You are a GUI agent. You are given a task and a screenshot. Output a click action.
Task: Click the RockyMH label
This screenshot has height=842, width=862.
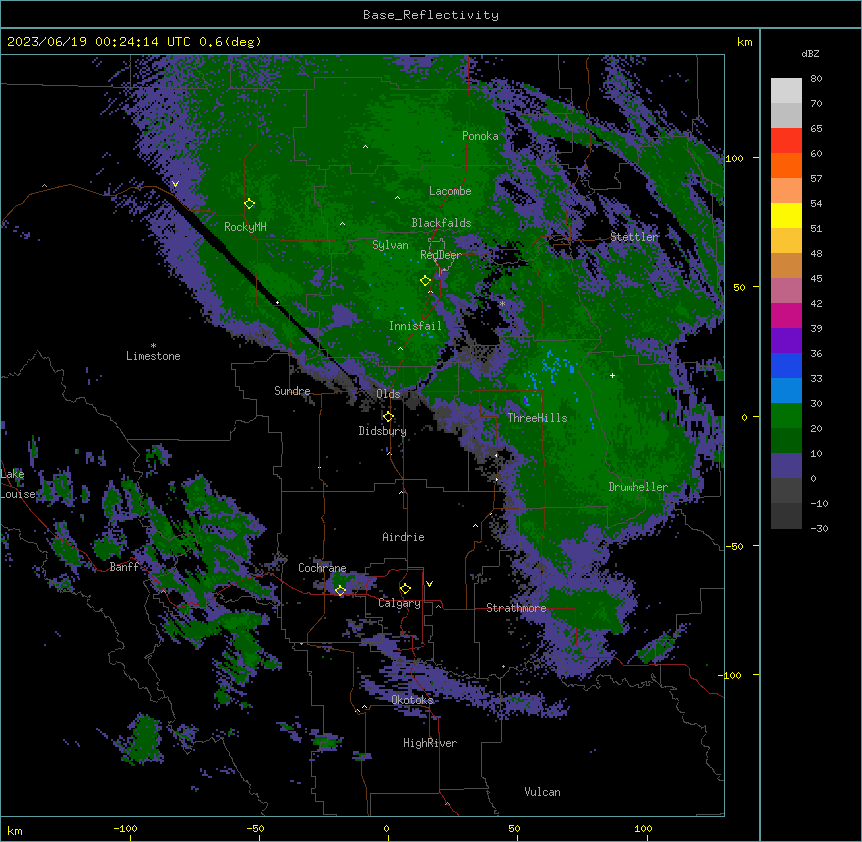(245, 227)
